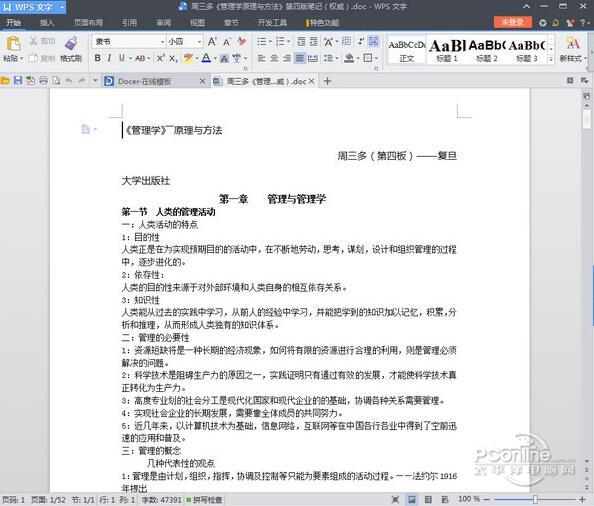Image resolution: width=594 pixels, height=506 pixels.
Task: Click the orange login button
Action: 513,22
